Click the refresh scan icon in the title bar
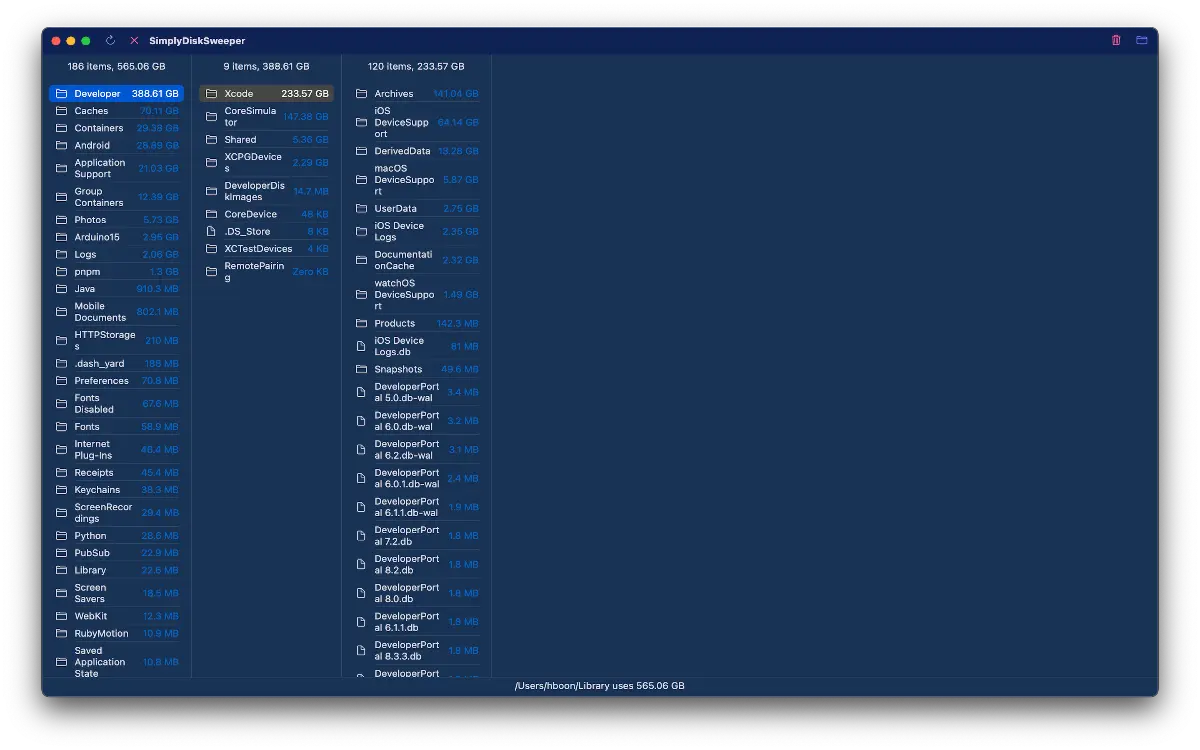The width and height of the screenshot is (1200, 750). (x=110, y=41)
